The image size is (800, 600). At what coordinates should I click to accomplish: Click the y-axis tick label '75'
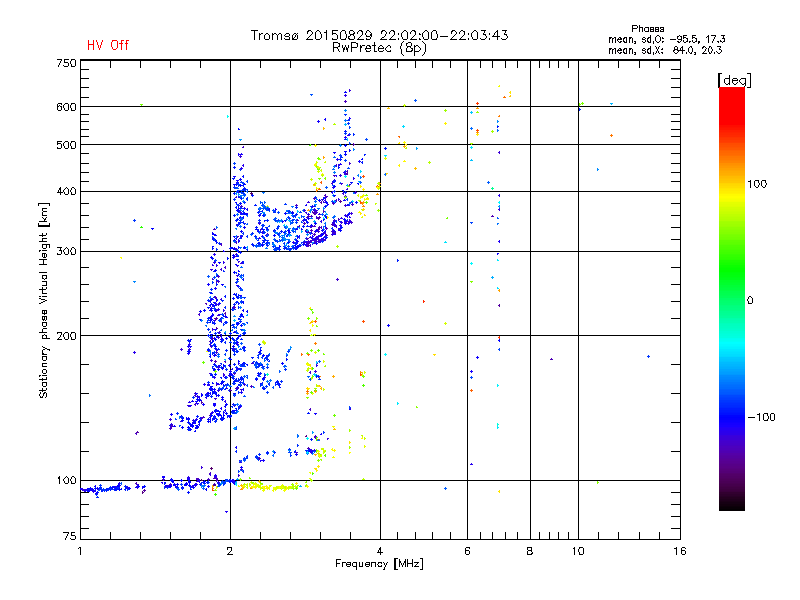coord(70,536)
